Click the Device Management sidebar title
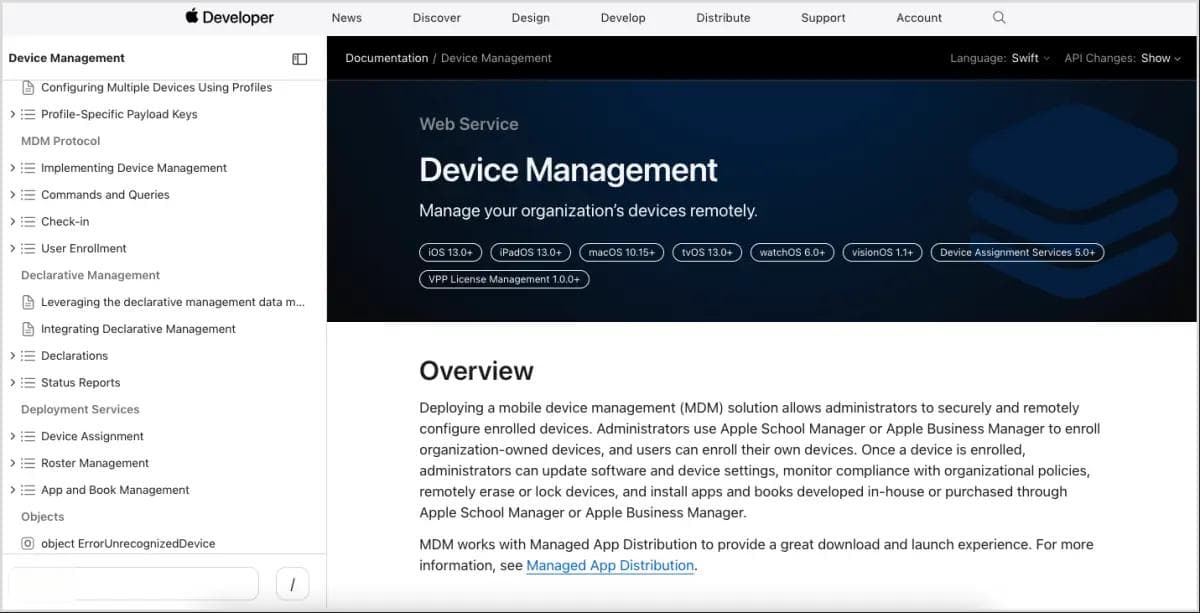Screen dimensions: 1200x613 click(x=67, y=58)
